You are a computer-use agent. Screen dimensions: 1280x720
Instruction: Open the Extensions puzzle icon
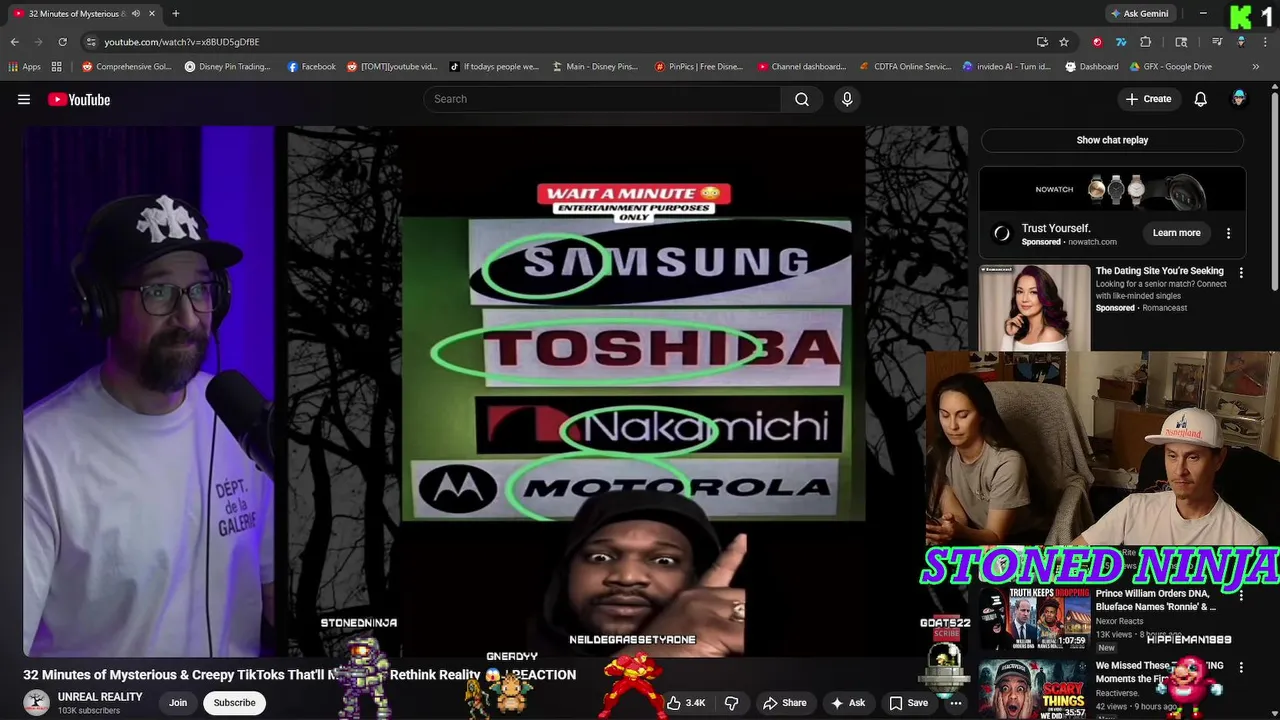click(x=1146, y=42)
